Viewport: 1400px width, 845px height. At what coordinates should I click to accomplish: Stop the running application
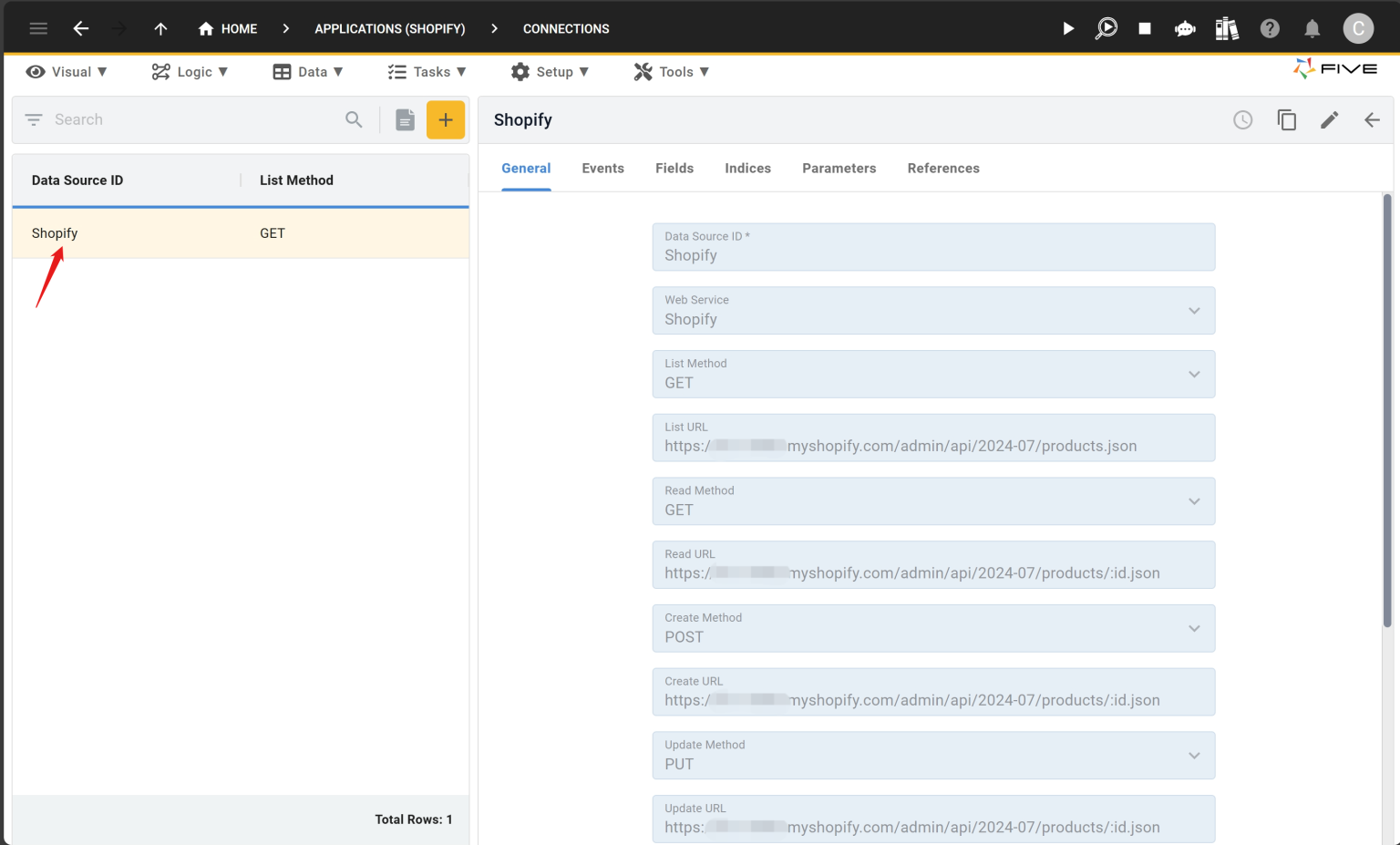1144,28
